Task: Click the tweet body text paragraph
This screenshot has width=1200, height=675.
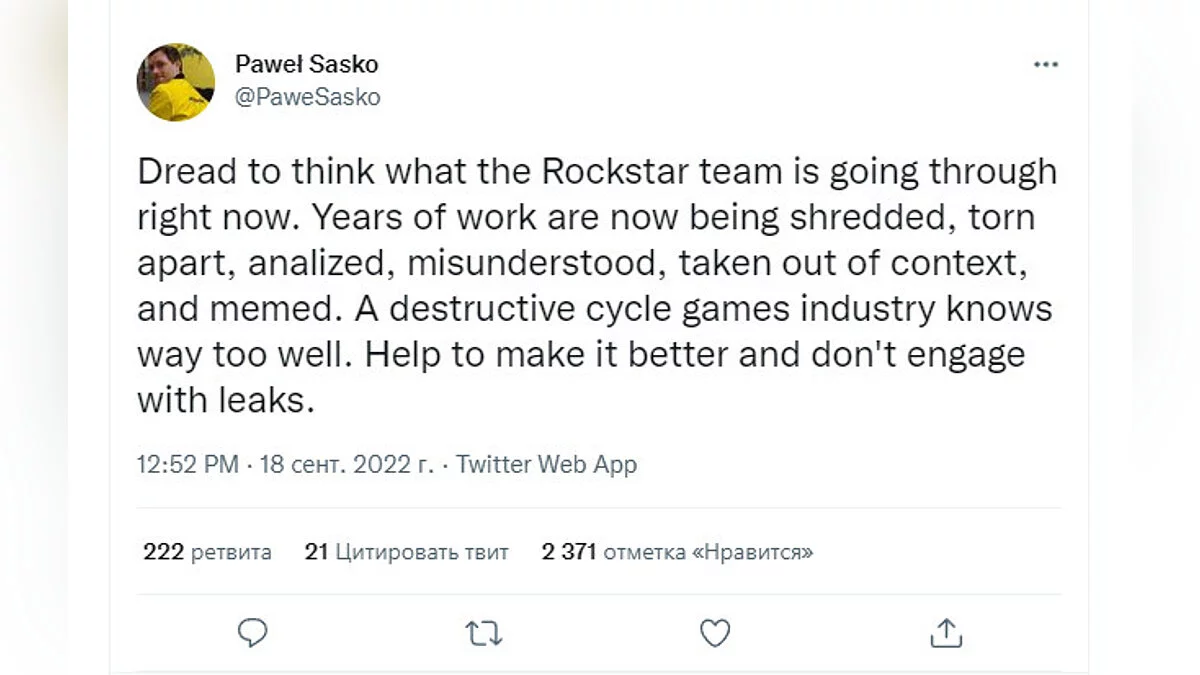Action: click(596, 285)
